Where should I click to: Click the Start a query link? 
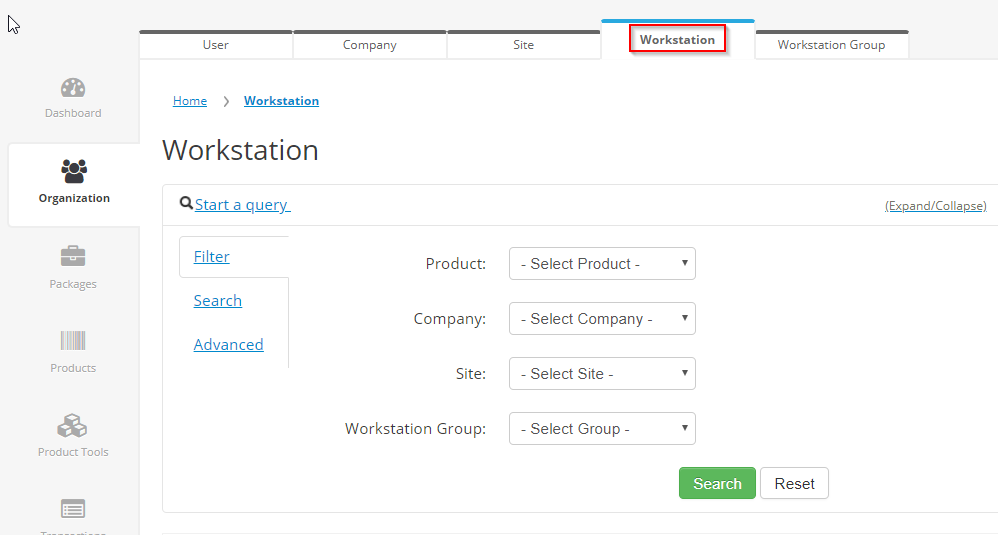[242, 205]
